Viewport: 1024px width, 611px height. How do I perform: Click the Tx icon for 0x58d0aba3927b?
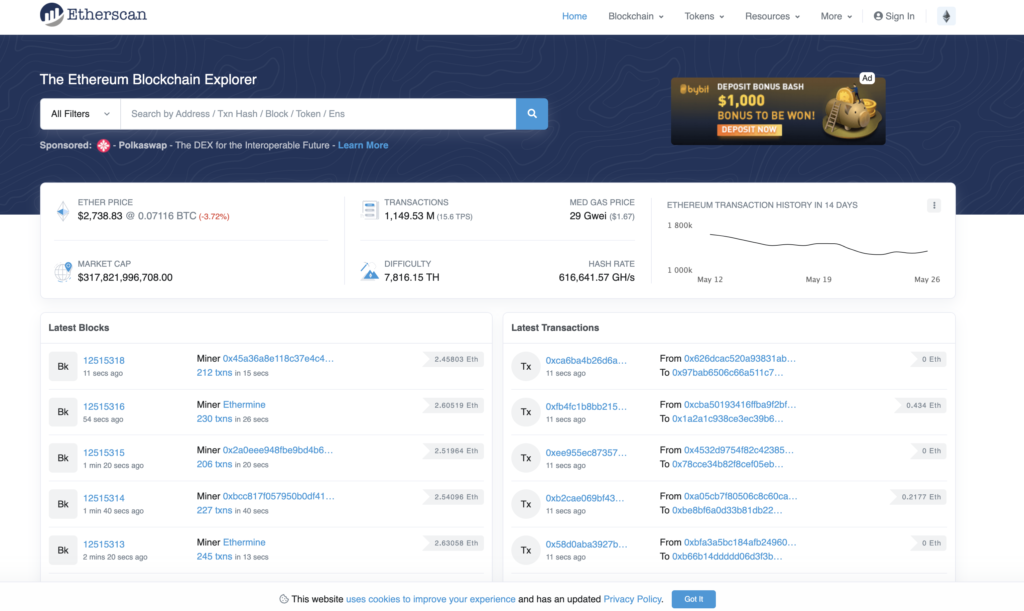coord(526,550)
